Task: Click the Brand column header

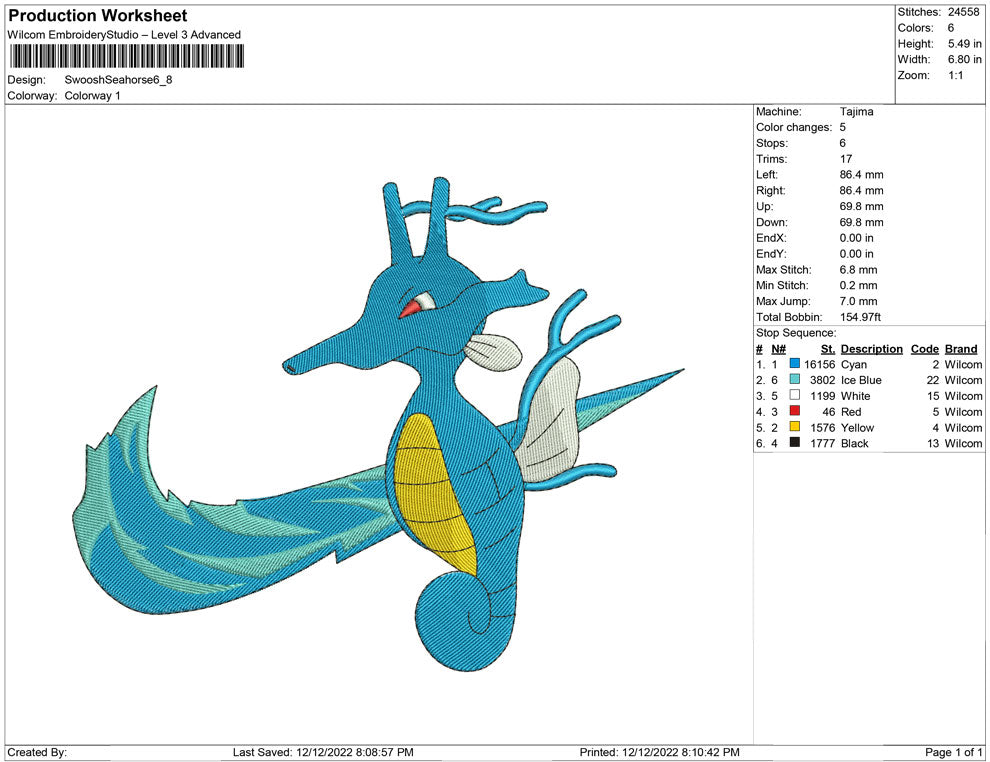Action: 961,349
